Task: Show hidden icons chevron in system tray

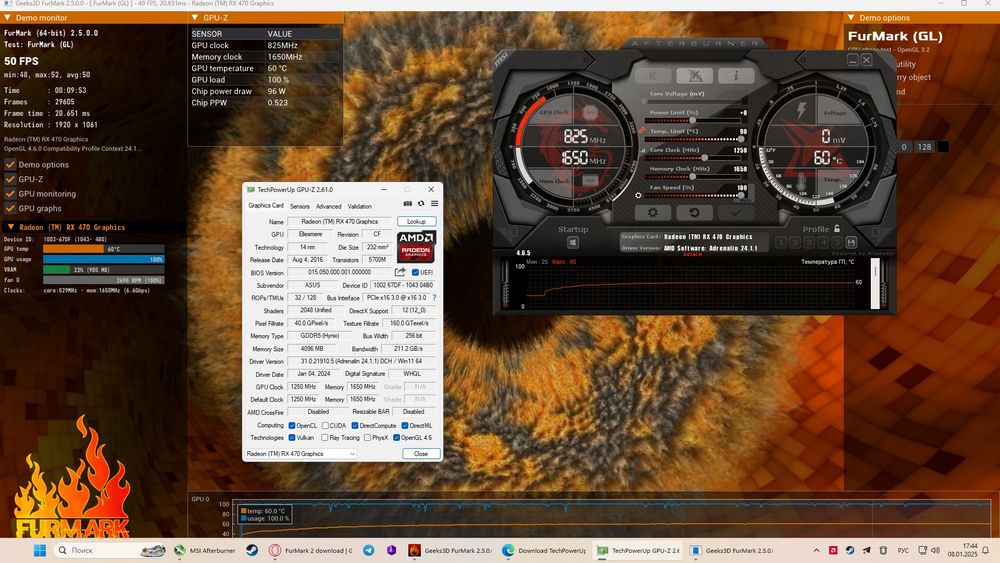Action: point(816,550)
